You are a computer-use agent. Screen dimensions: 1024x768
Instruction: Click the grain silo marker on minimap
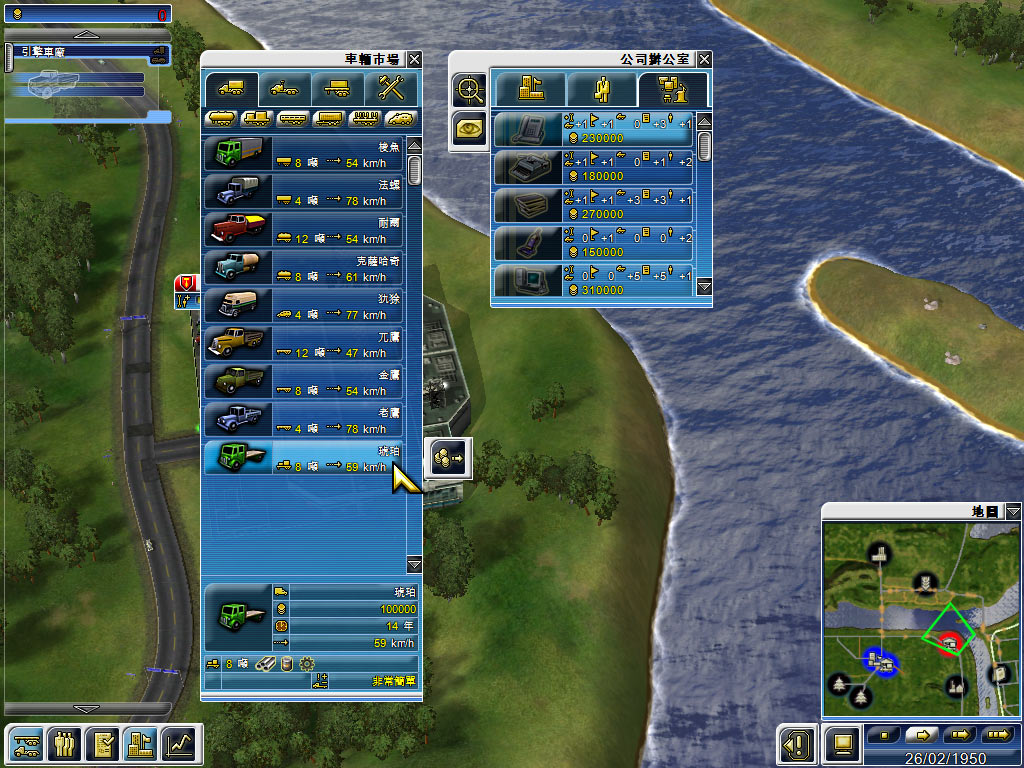pyautogui.click(x=925, y=581)
